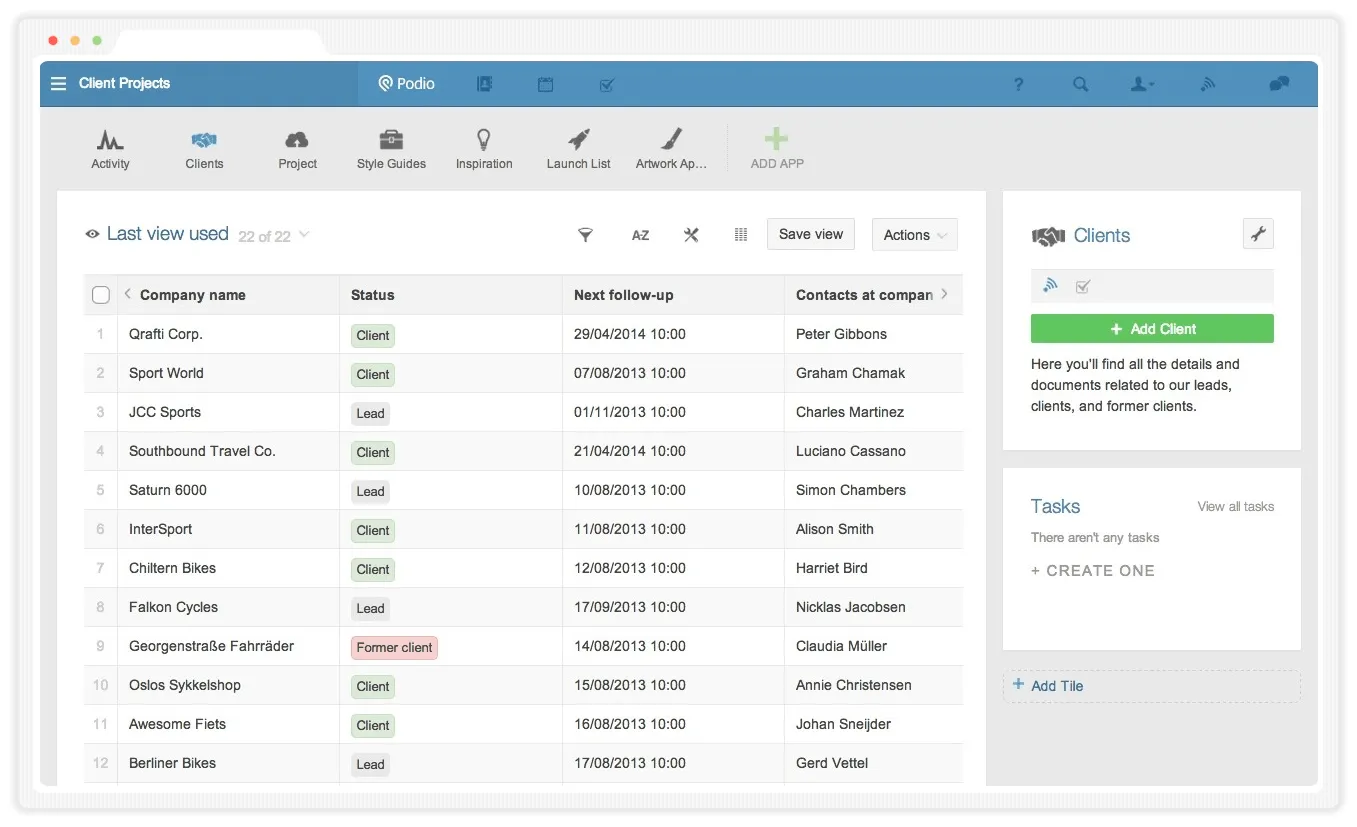Open the calendar icon in top bar

545,85
